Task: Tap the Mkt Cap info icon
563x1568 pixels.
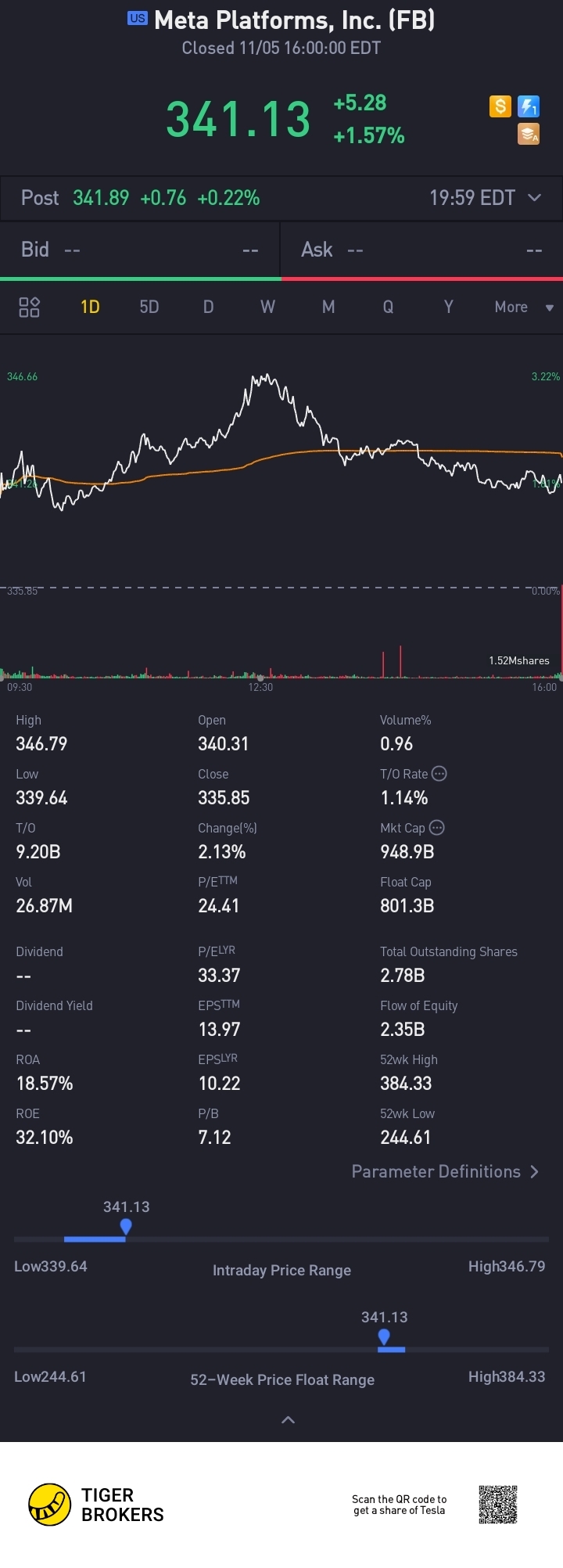Action: coord(437,828)
